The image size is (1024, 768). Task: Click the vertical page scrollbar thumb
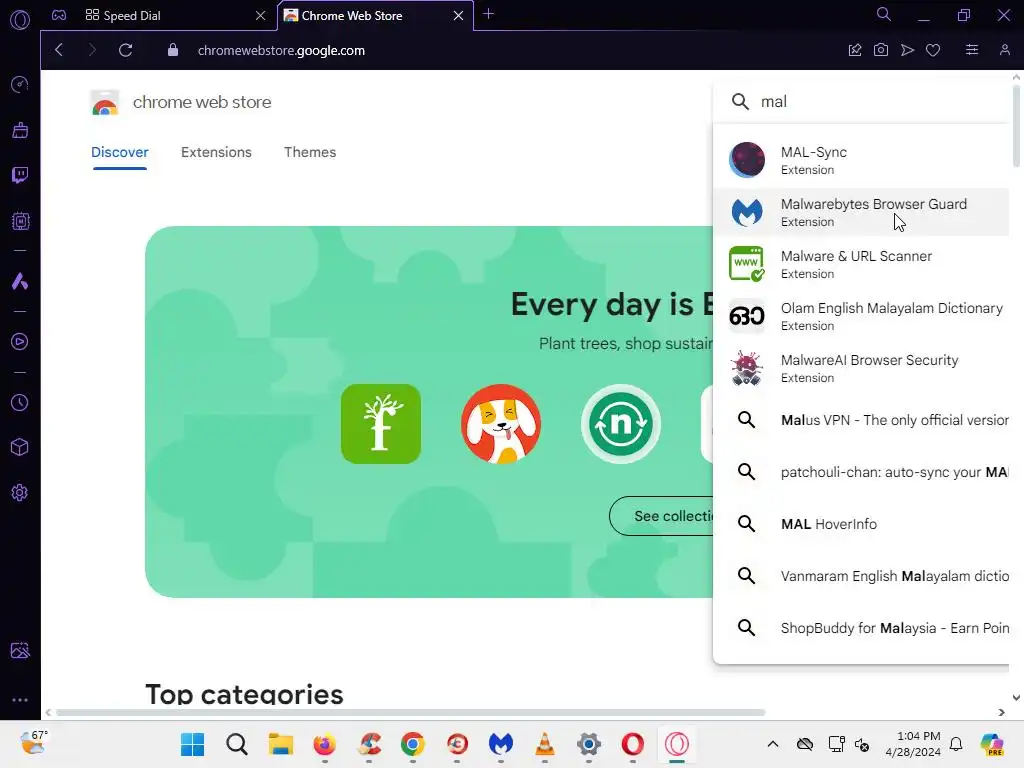coord(1016,125)
